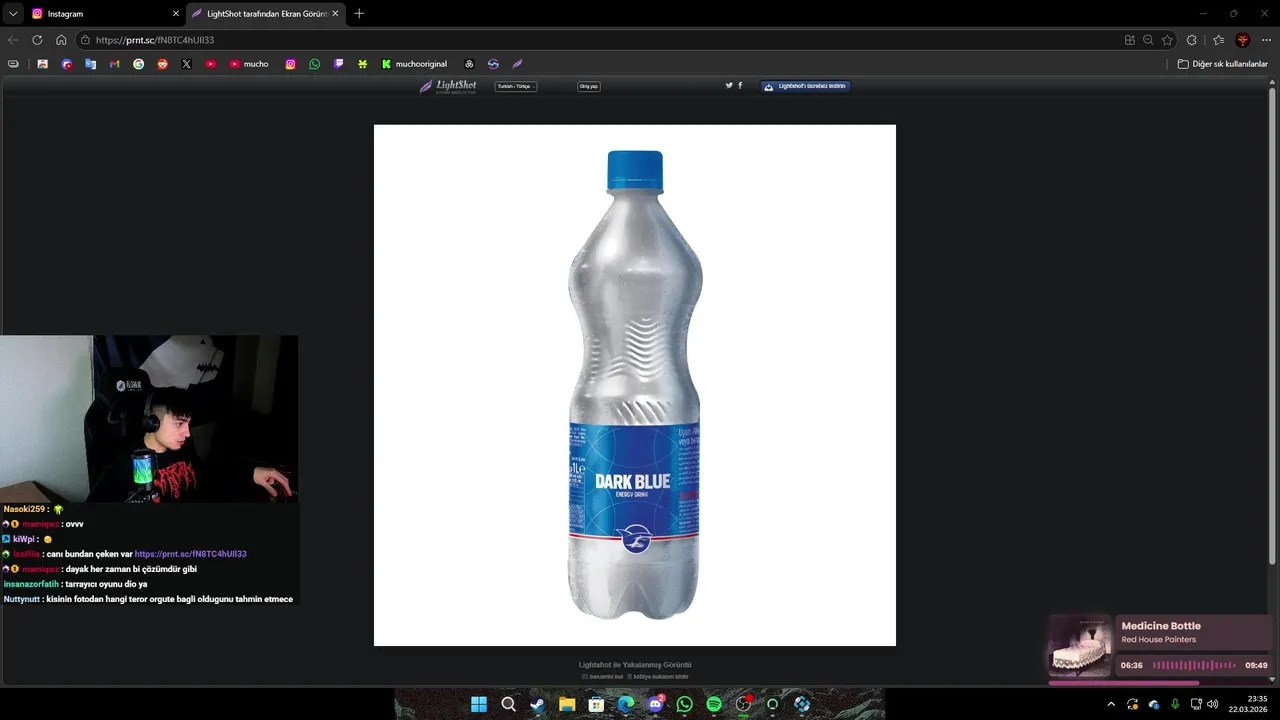Open the browser extensions puzzle icon
Viewport: 1280px width, 720px height.
(1191, 40)
